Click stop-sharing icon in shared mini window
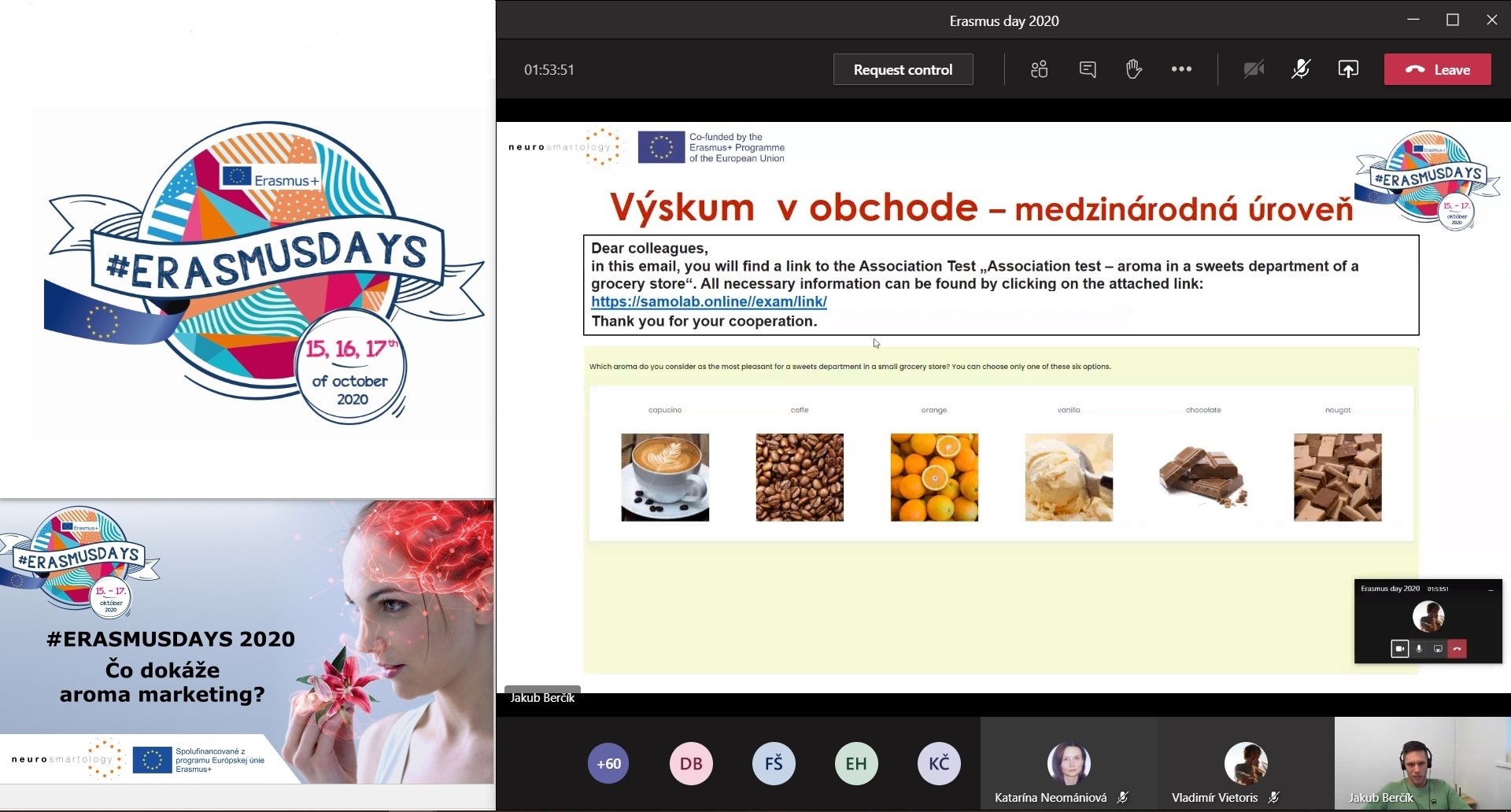Screen dimensions: 1511x812 (x=1438, y=648)
